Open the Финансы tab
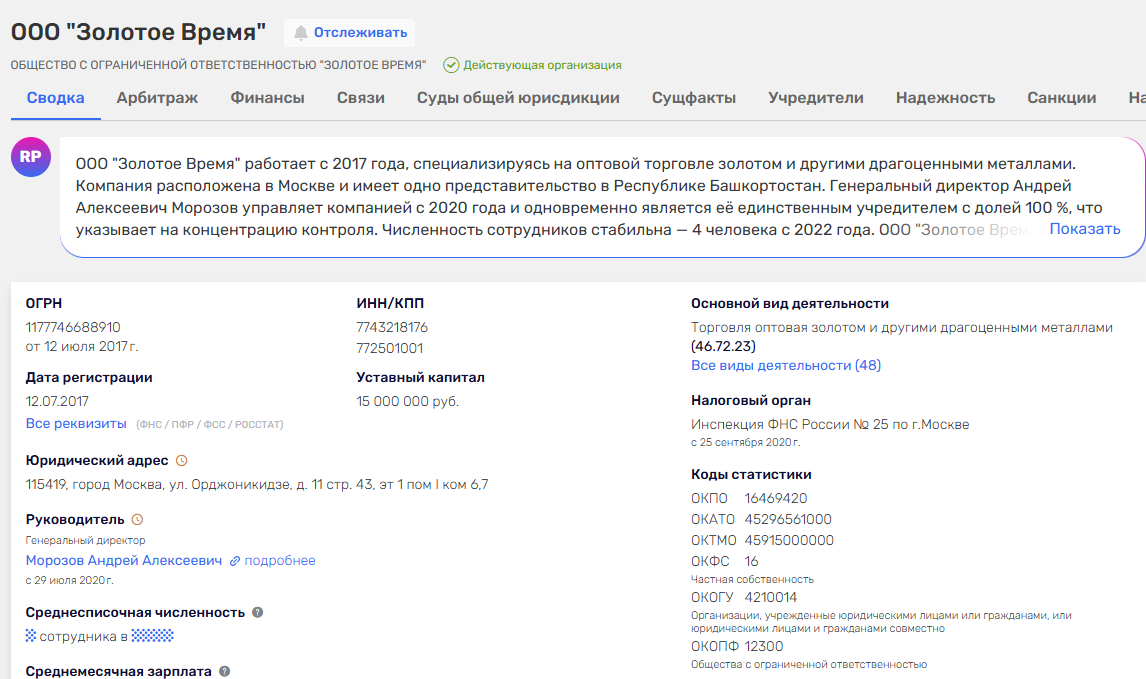1146x679 pixels. (x=267, y=98)
